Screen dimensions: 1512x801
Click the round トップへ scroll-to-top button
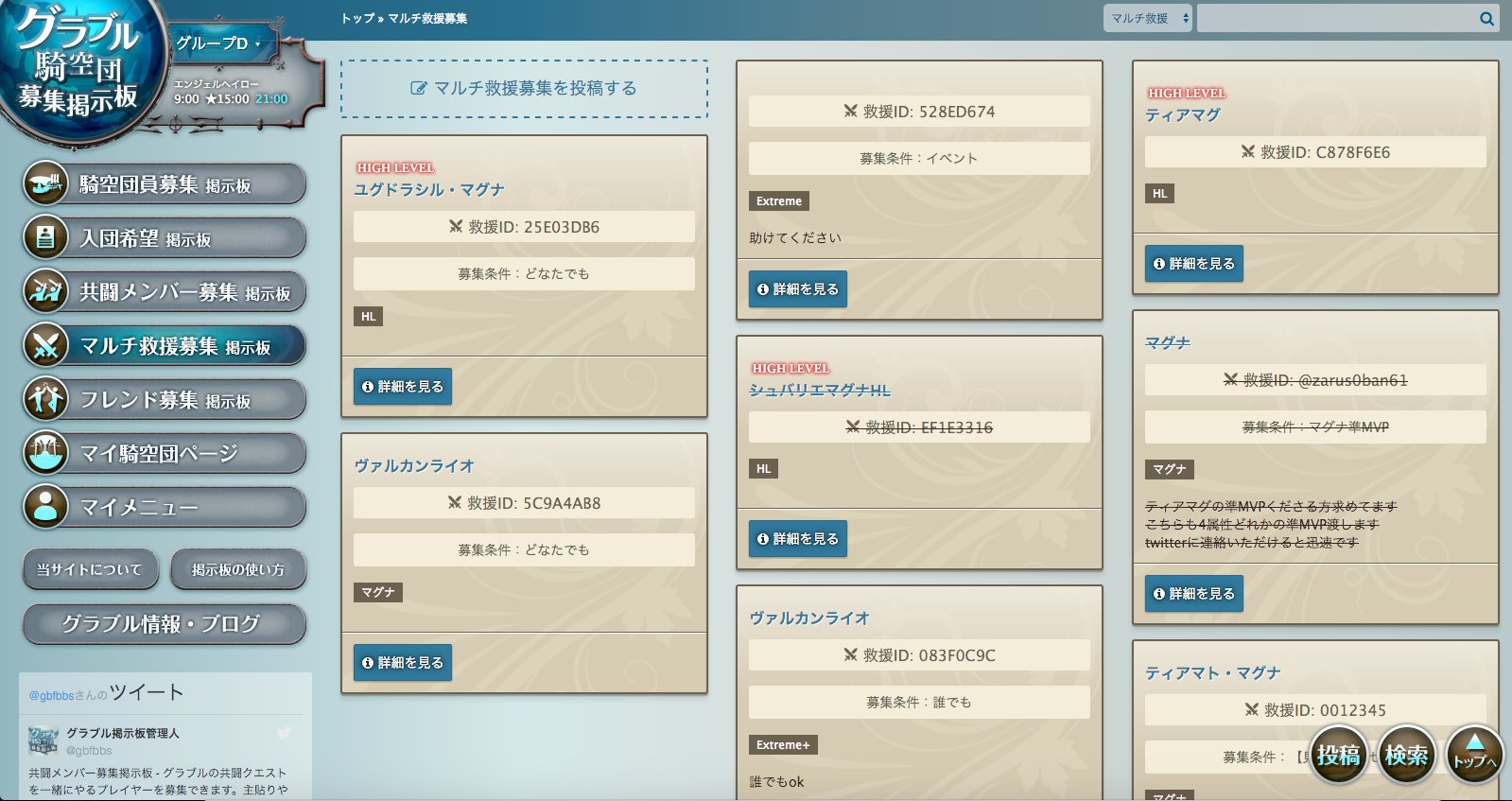1475,755
